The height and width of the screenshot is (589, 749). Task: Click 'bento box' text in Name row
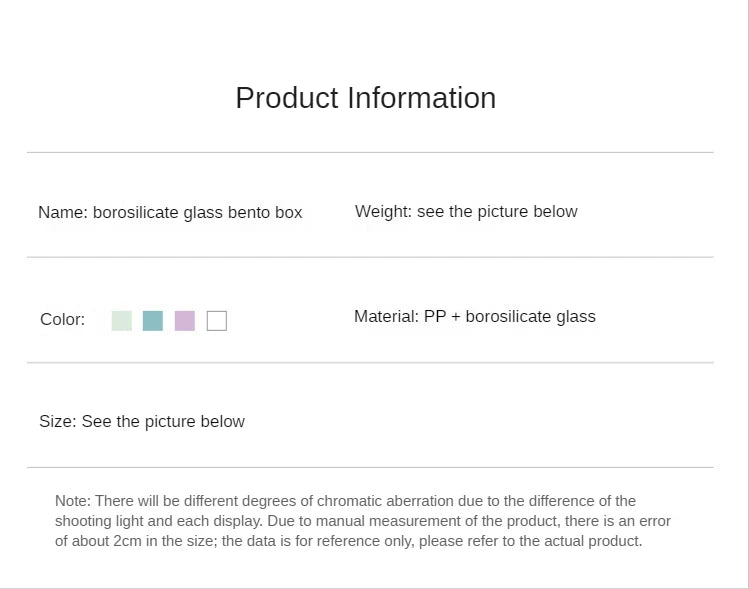[265, 212]
